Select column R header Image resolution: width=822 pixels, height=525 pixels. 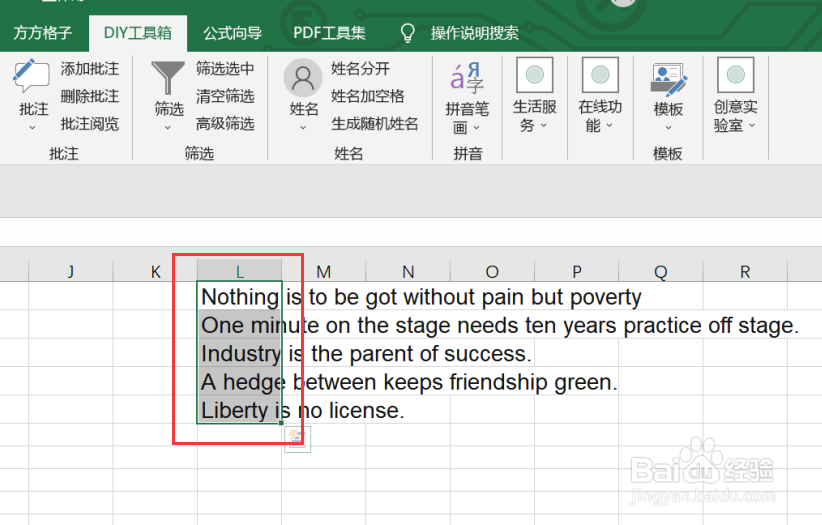pos(745,271)
